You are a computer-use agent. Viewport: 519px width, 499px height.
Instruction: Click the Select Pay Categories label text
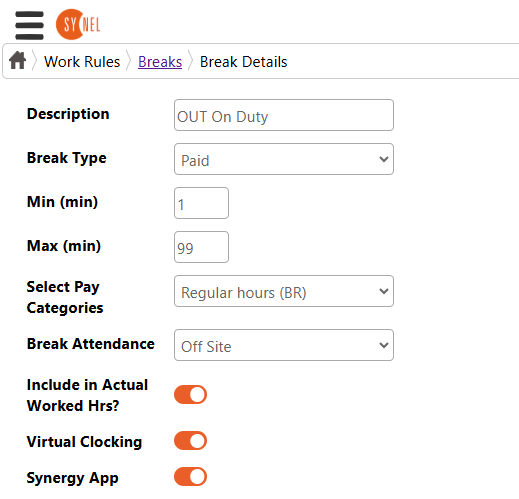coord(65,297)
